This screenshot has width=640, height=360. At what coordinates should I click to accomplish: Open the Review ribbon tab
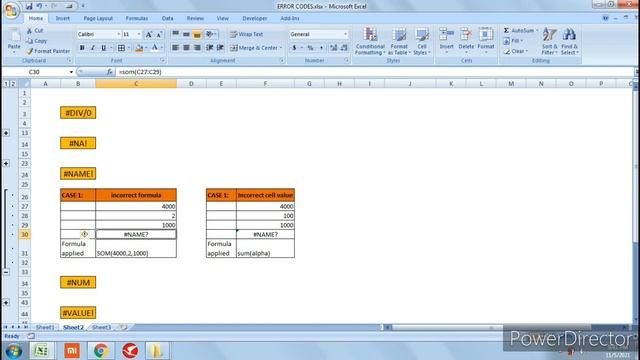(x=195, y=18)
